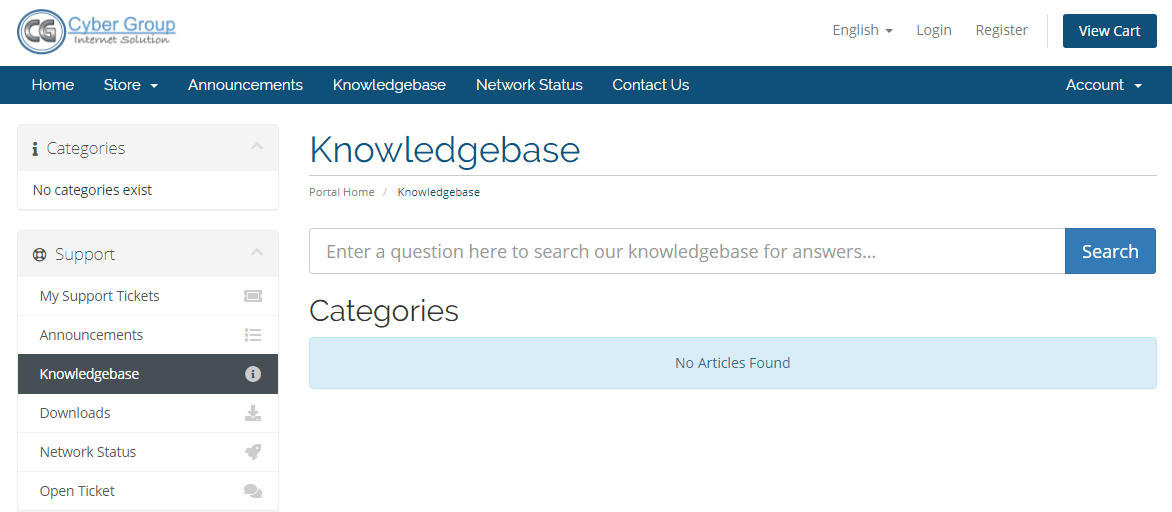The height and width of the screenshot is (512, 1172).
Task: Click the View Cart button
Action: pos(1109,31)
